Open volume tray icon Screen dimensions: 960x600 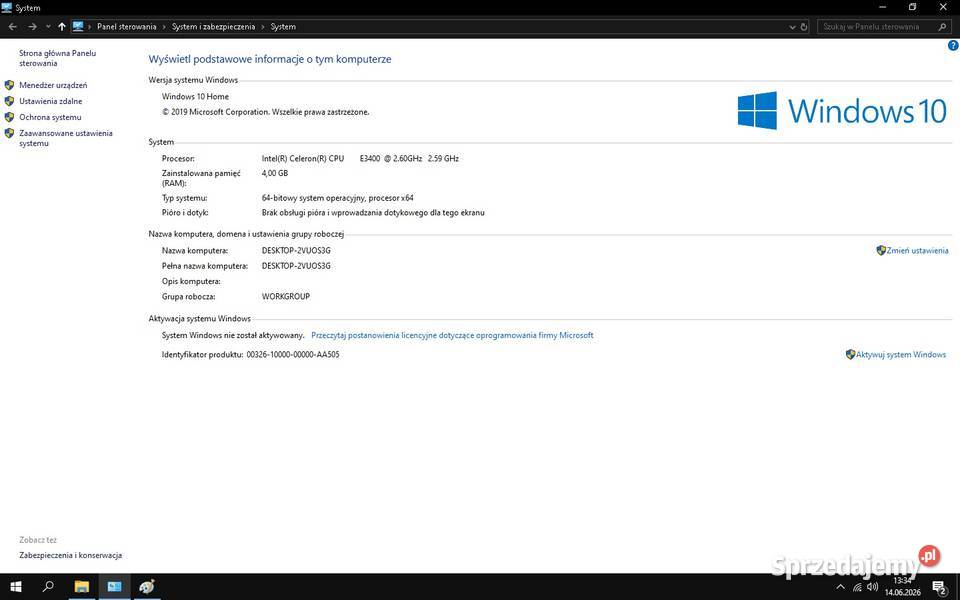872,587
